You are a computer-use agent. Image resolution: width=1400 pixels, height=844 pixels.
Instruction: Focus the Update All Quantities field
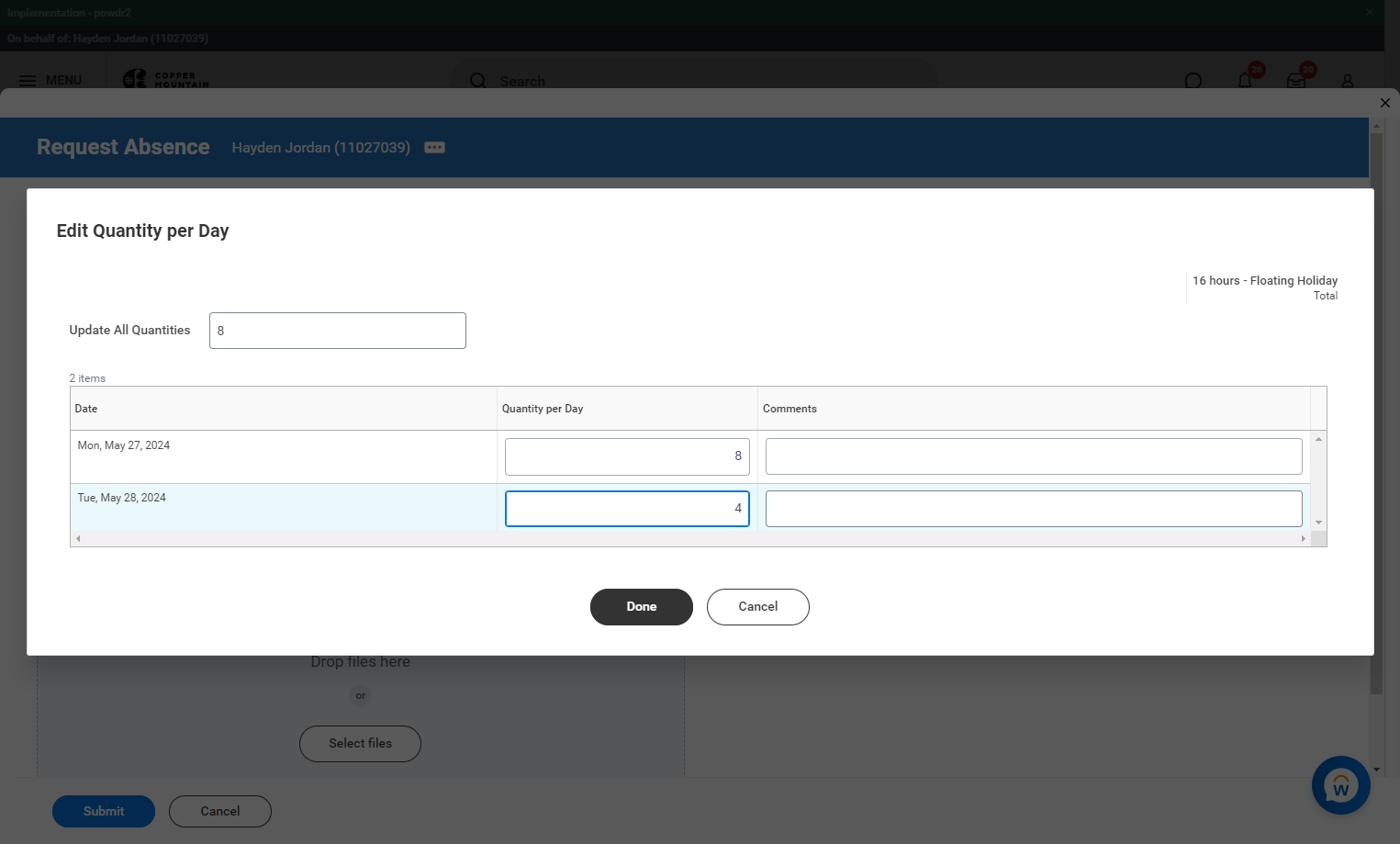pyautogui.click(x=338, y=331)
